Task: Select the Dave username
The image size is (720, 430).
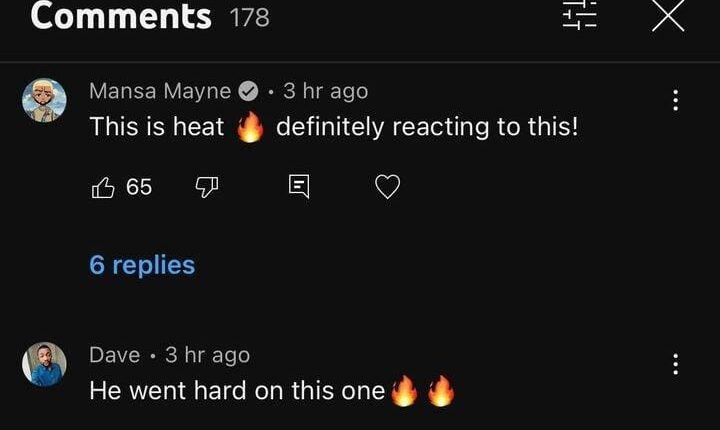Action: coord(114,355)
